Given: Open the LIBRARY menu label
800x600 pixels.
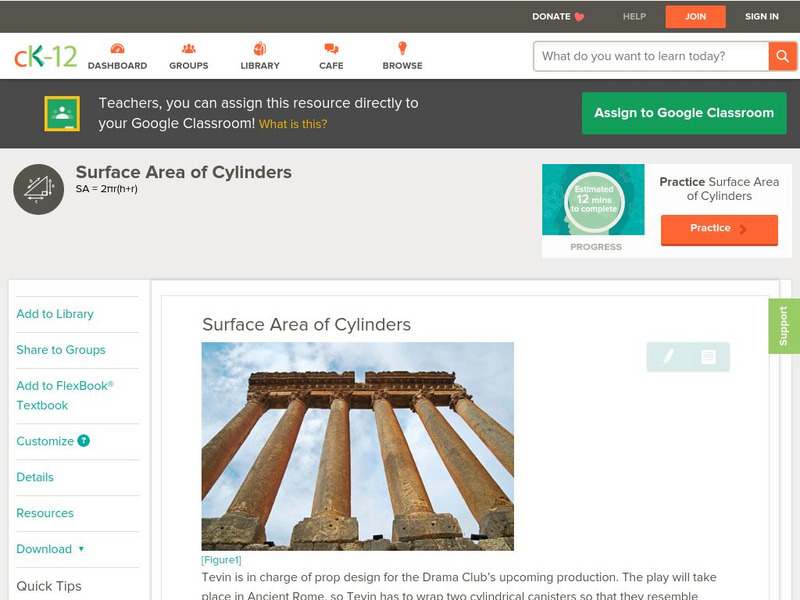Looking at the screenshot, I should (260, 66).
